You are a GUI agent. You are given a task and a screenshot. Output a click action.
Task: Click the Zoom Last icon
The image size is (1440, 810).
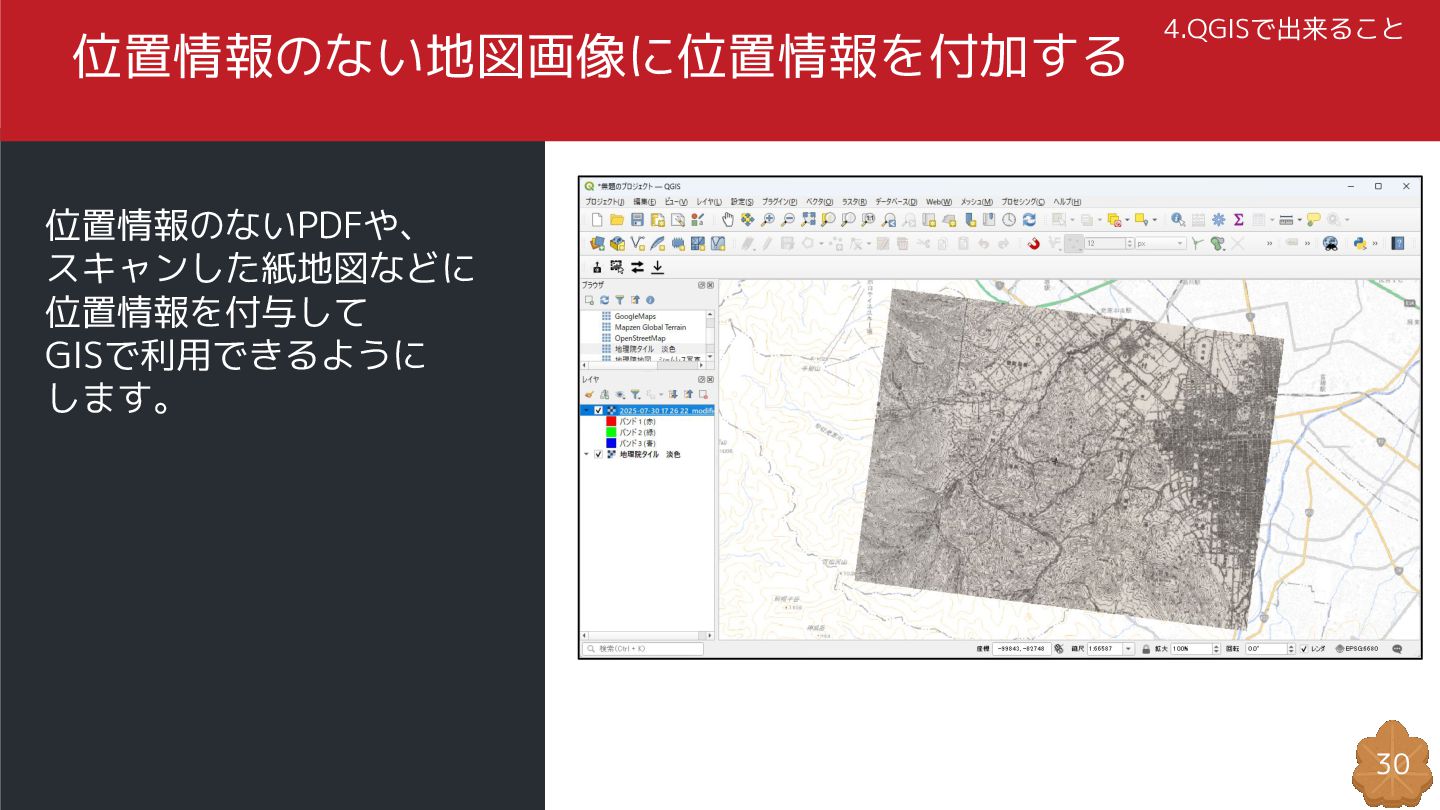[889, 219]
